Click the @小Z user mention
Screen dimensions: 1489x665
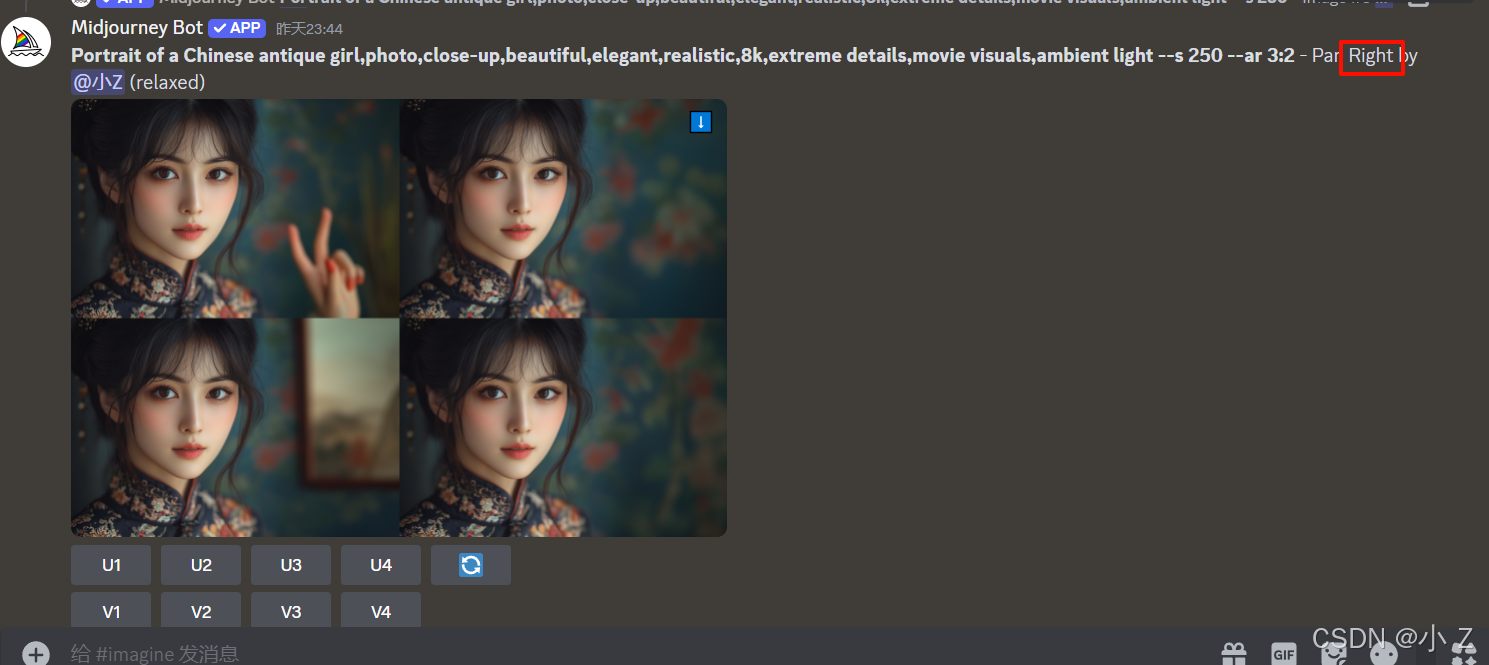98,82
